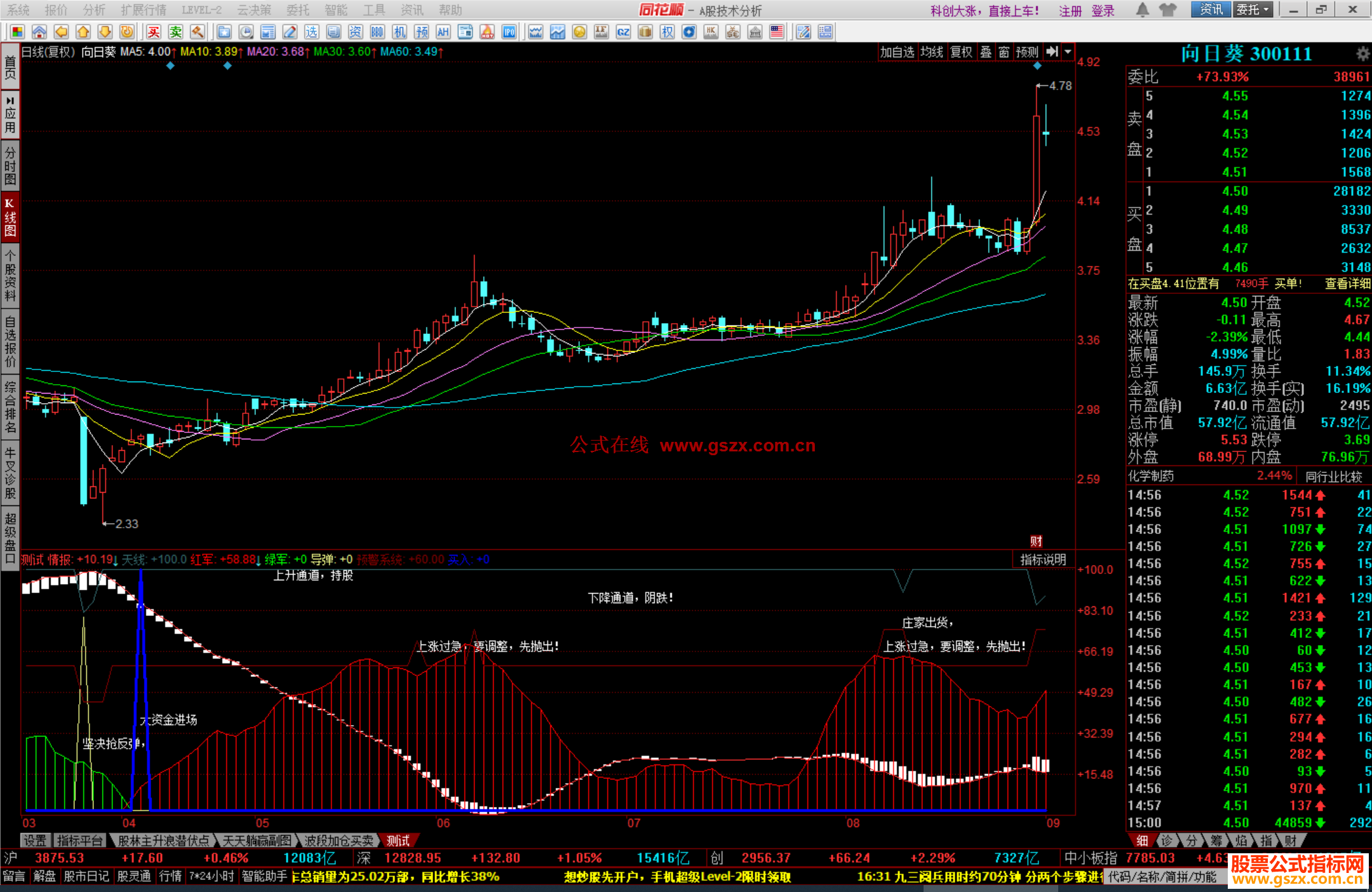Image resolution: width=1372 pixels, height=892 pixels.
Task: Open the 扩展行情 menu
Action: 143,10
